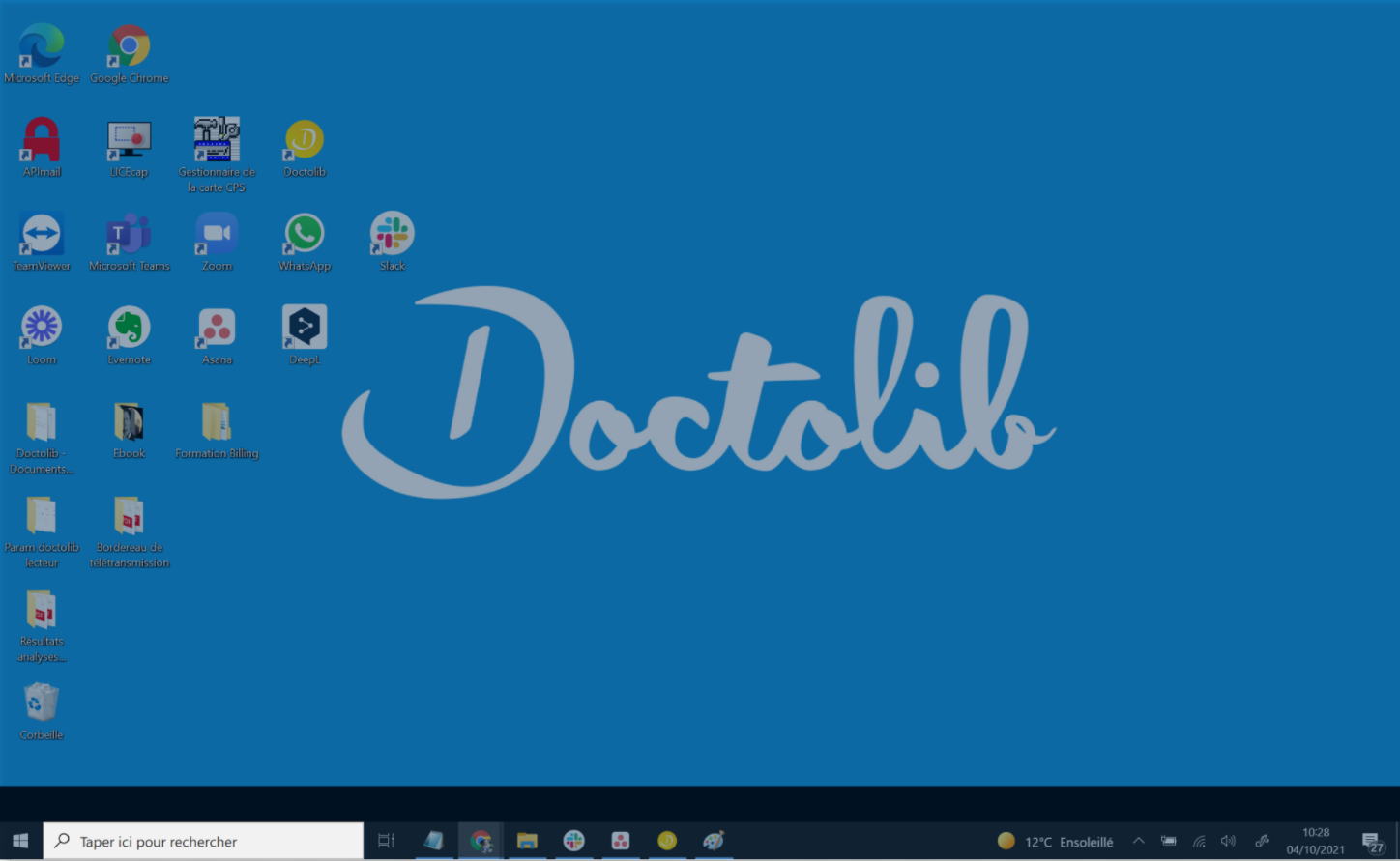
Task: Open the volume control in system tray
Action: (1228, 842)
